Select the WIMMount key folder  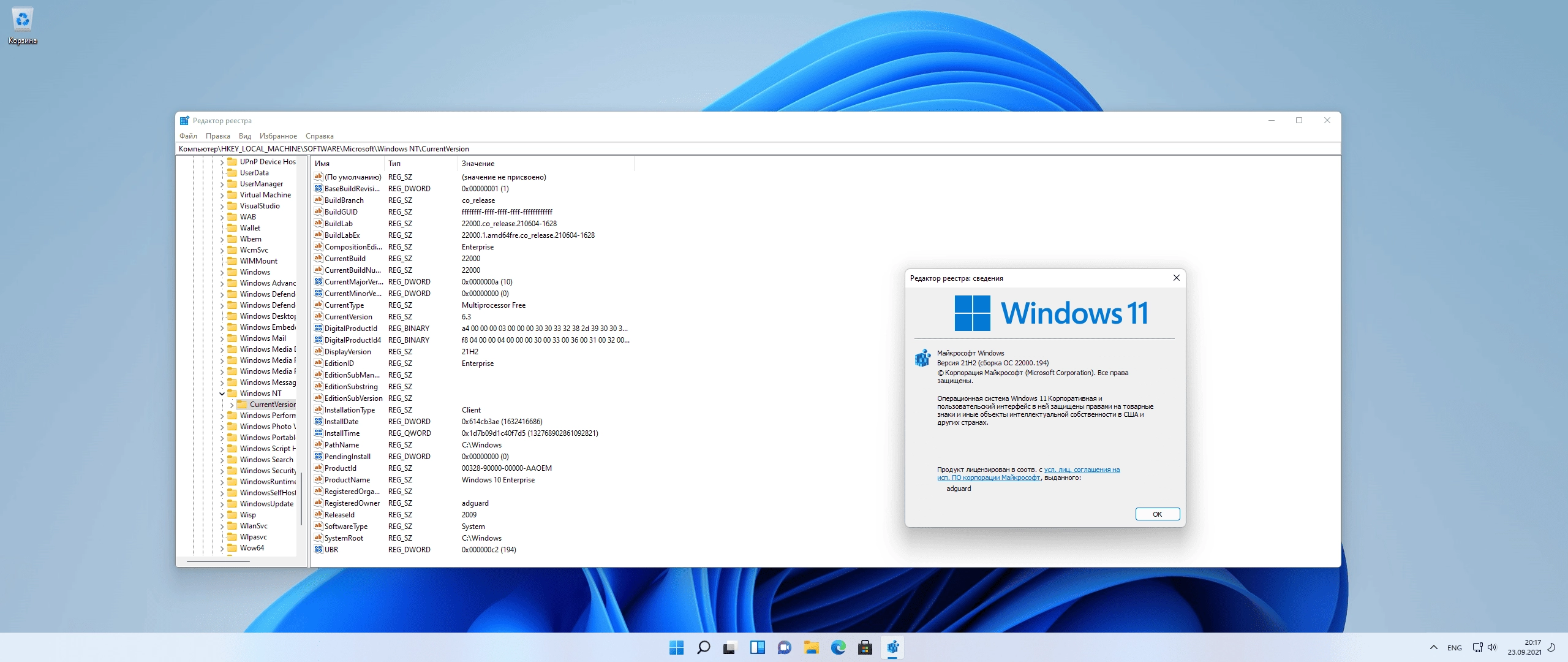[252, 261]
